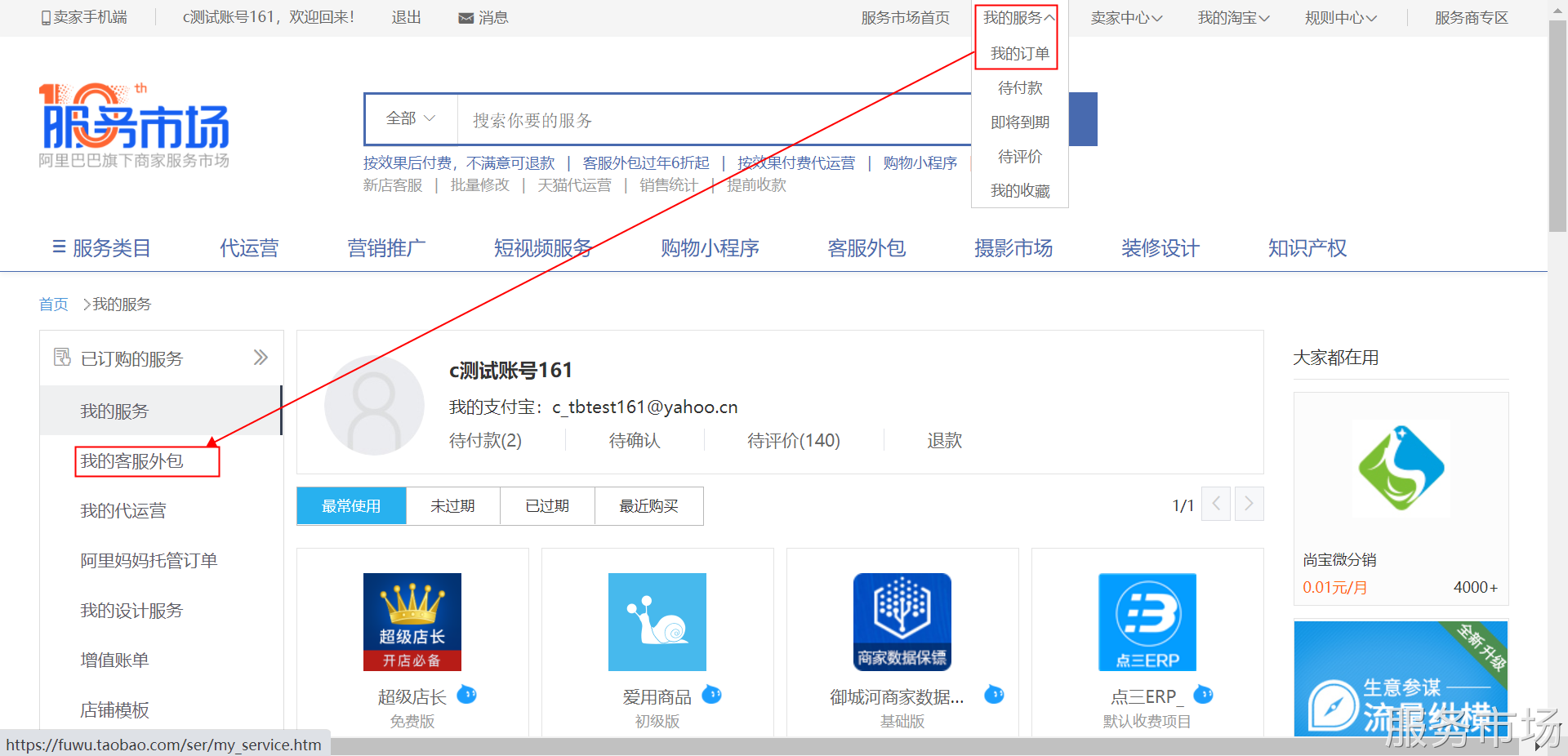Switch to the 最近购买 tab
The width and height of the screenshot is (1568, 756).
[x=649, y=506]
